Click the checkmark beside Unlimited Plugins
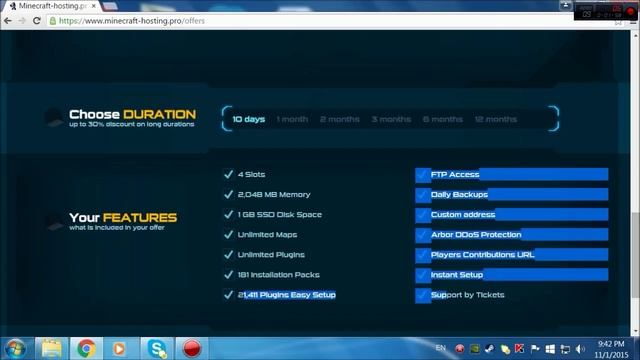The height and width of the screenshot is (360, 640). tap(229, 254)
